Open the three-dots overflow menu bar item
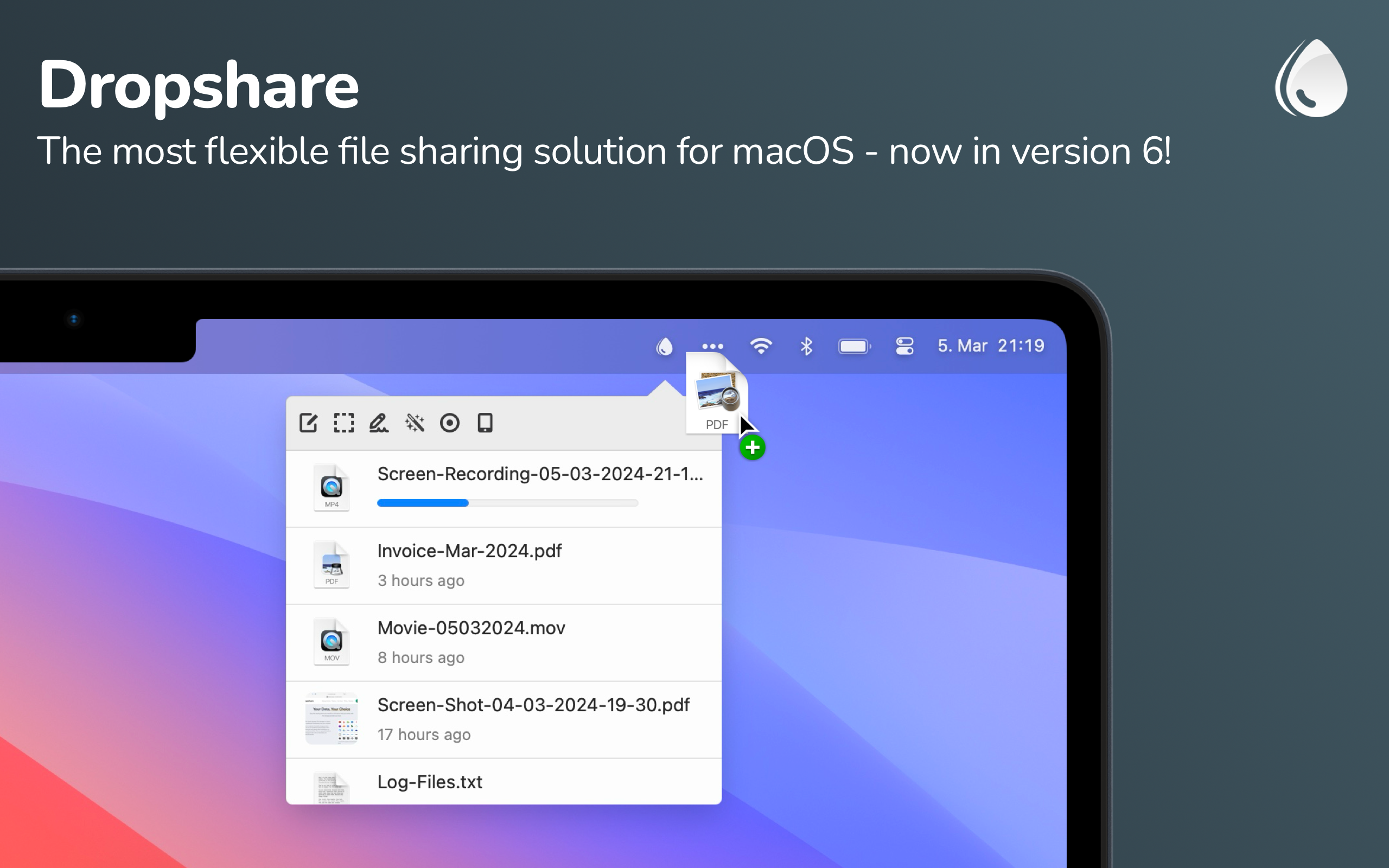The image size is (1389, 868). [x=712, y=346]
